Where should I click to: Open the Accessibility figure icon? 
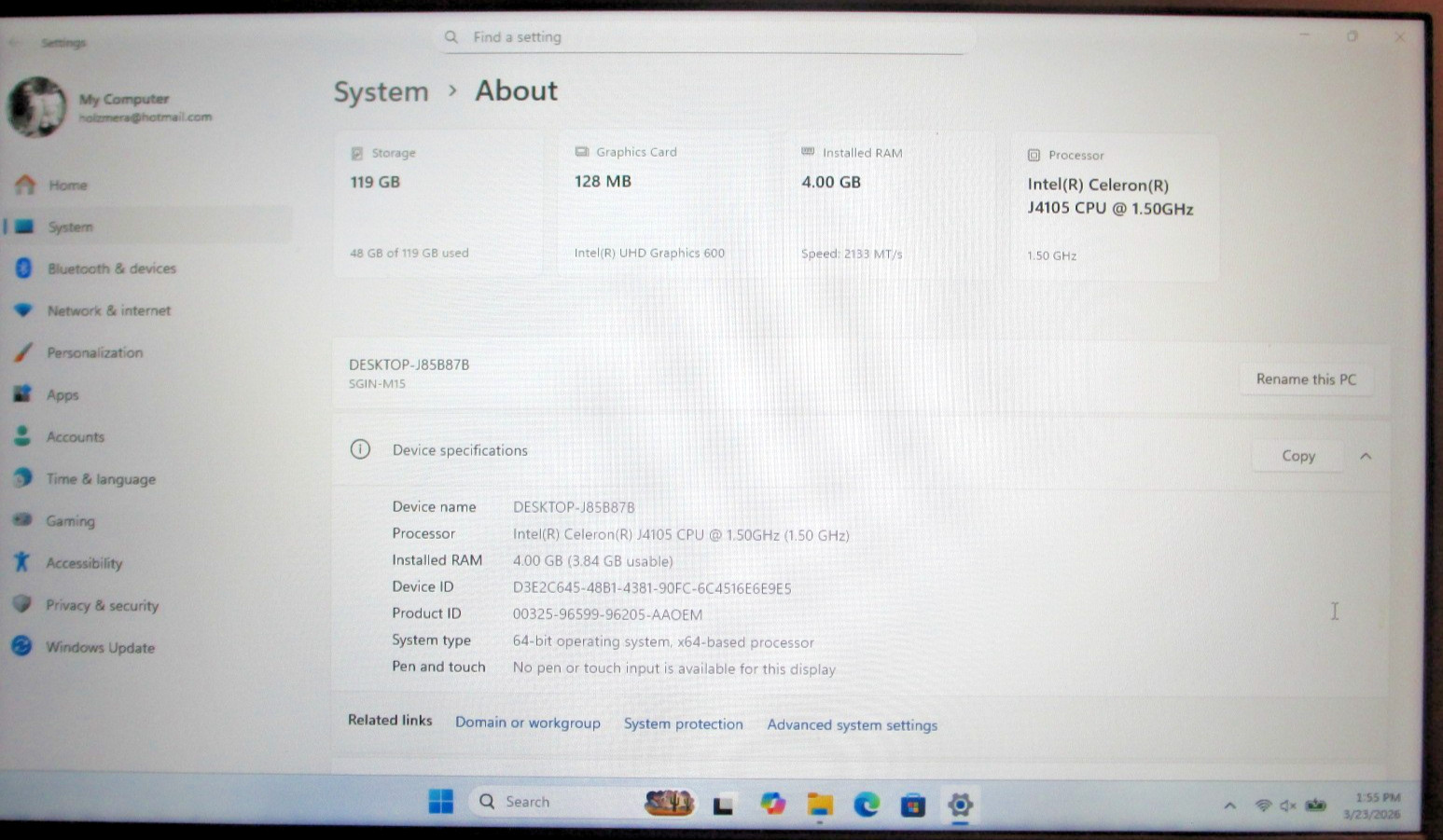(x=21, y=561)
